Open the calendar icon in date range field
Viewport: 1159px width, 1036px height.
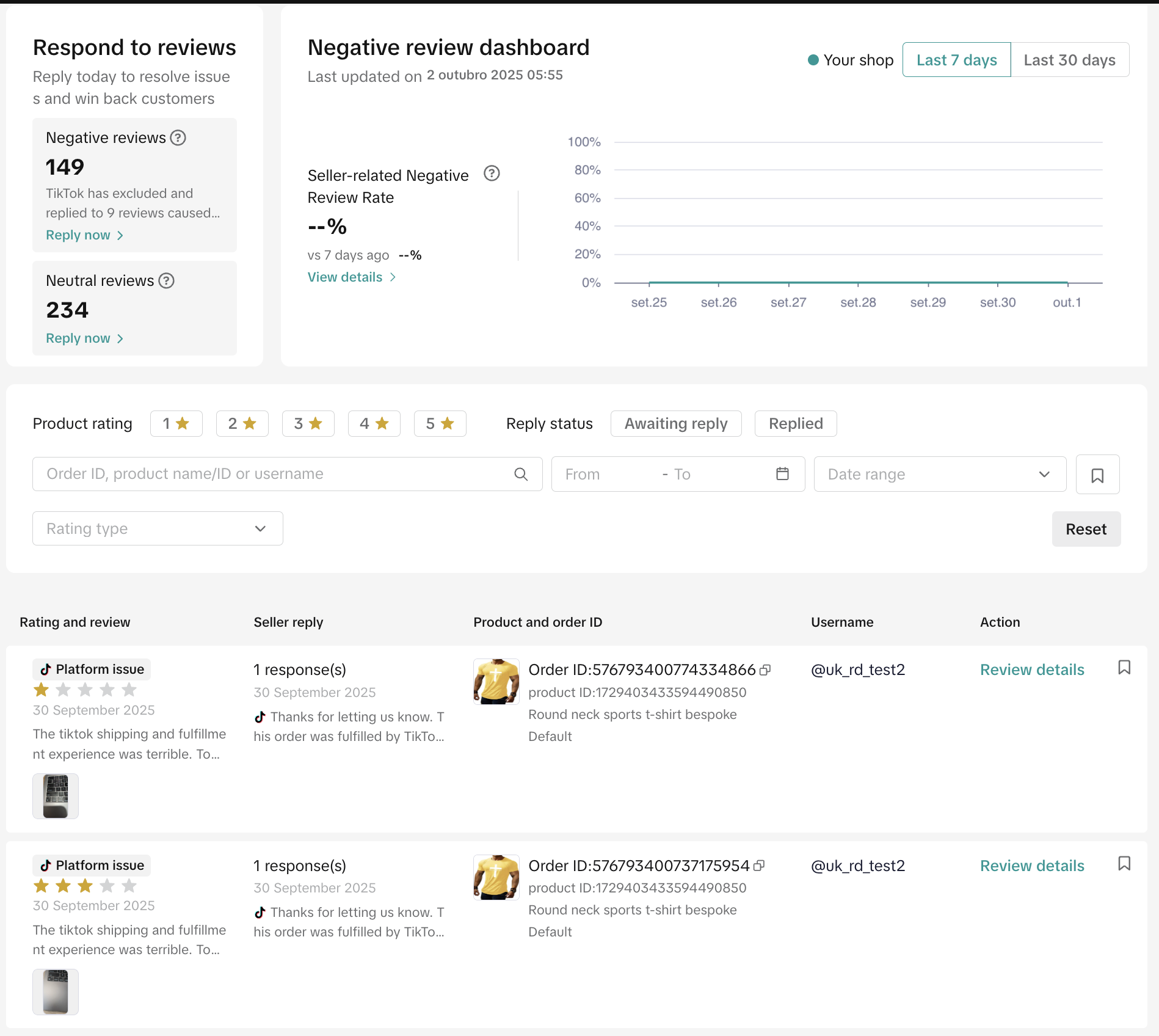[x=782, y=474]
